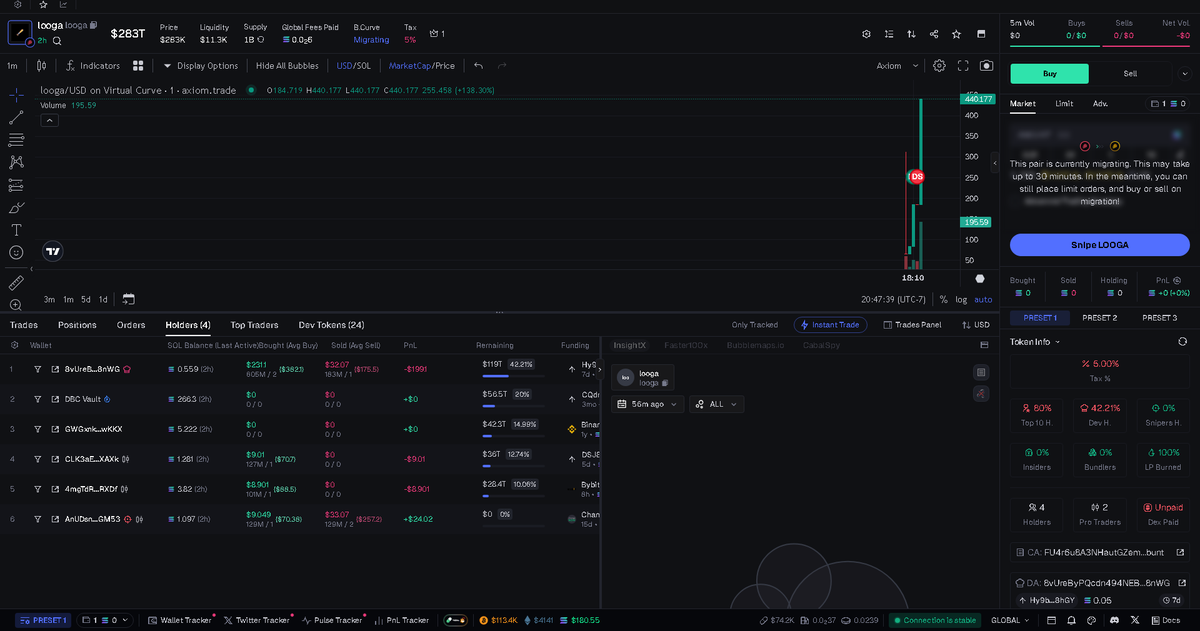Open candlestick chart style selector
This screenshot has width=1200, height=631.
[x=41, y=66]
